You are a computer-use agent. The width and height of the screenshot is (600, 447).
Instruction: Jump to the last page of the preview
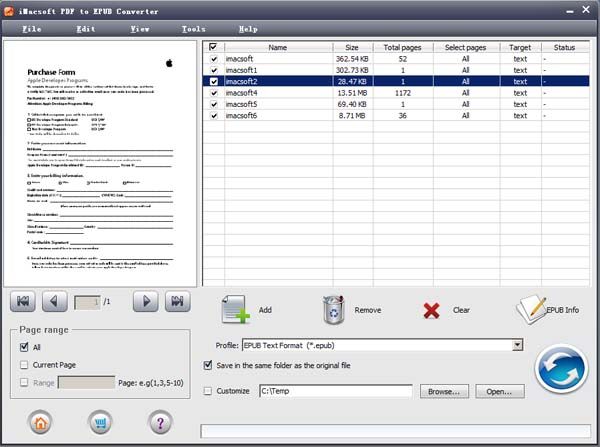[x=178, y=302]
